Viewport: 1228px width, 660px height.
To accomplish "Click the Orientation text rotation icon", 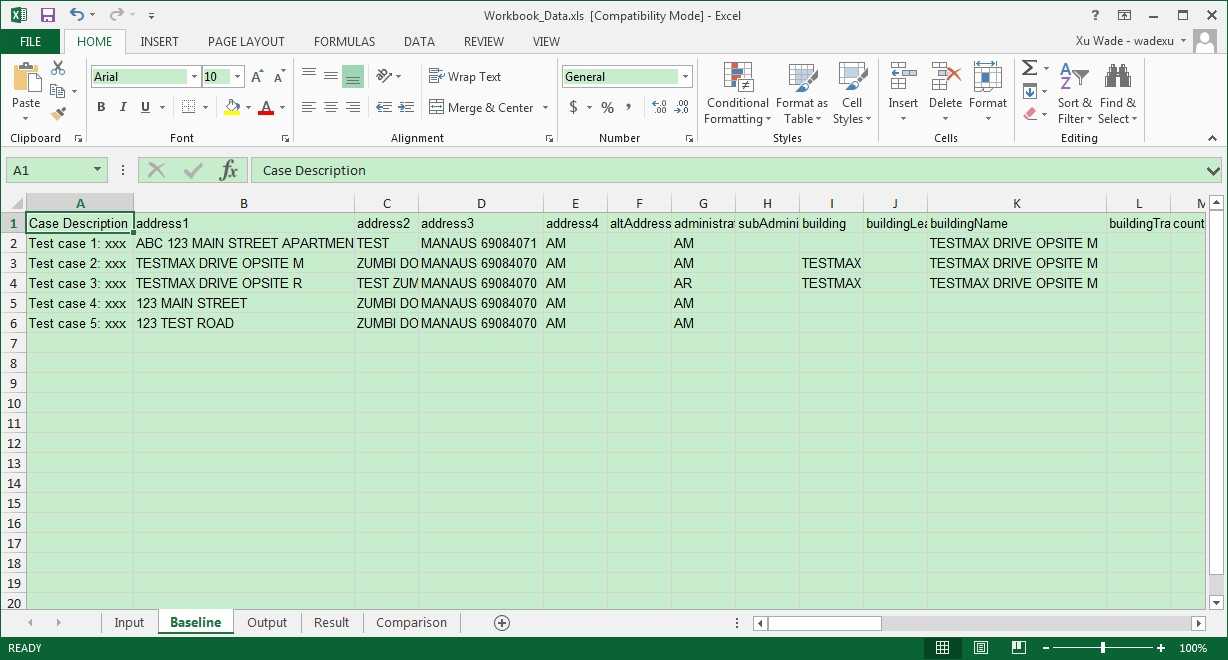I will (x=384, y=76).
